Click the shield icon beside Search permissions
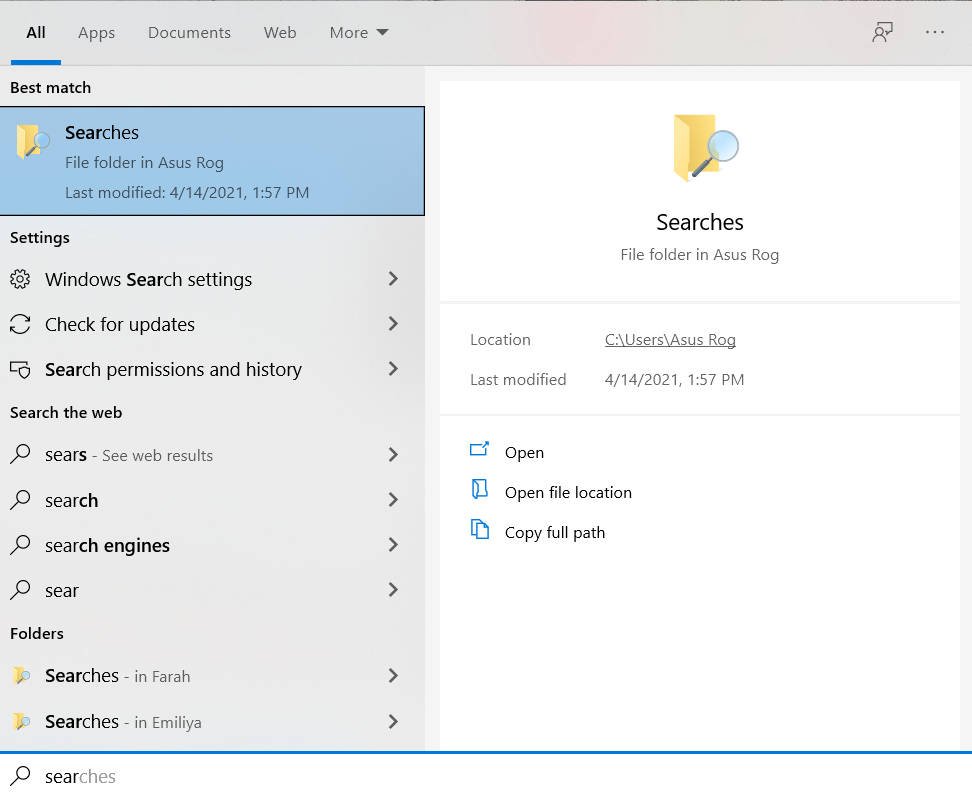Screen dimensions: 972x796 [x=20, y=369]
